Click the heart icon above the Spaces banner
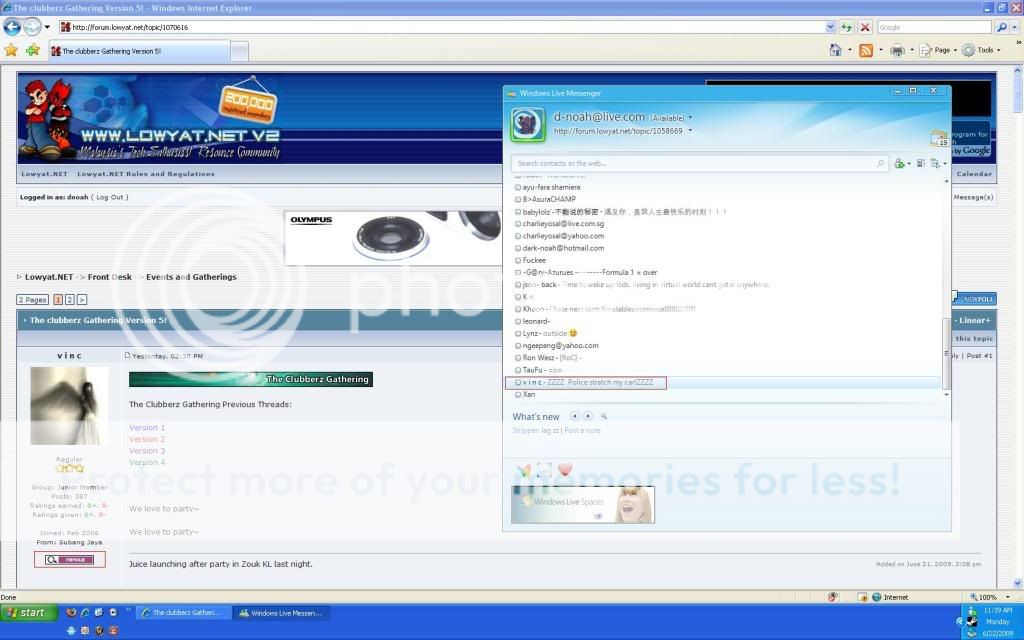 pos(563,467)
